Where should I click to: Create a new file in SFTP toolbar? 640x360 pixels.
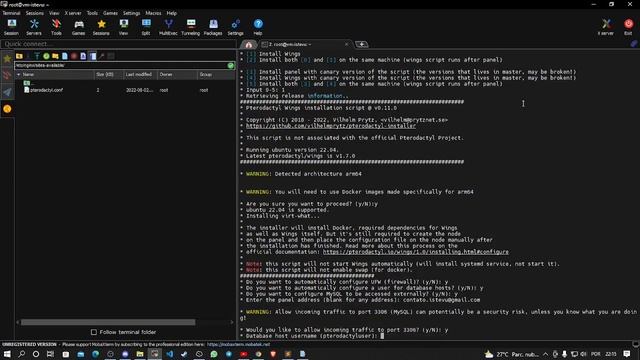(x=64, y=56)
